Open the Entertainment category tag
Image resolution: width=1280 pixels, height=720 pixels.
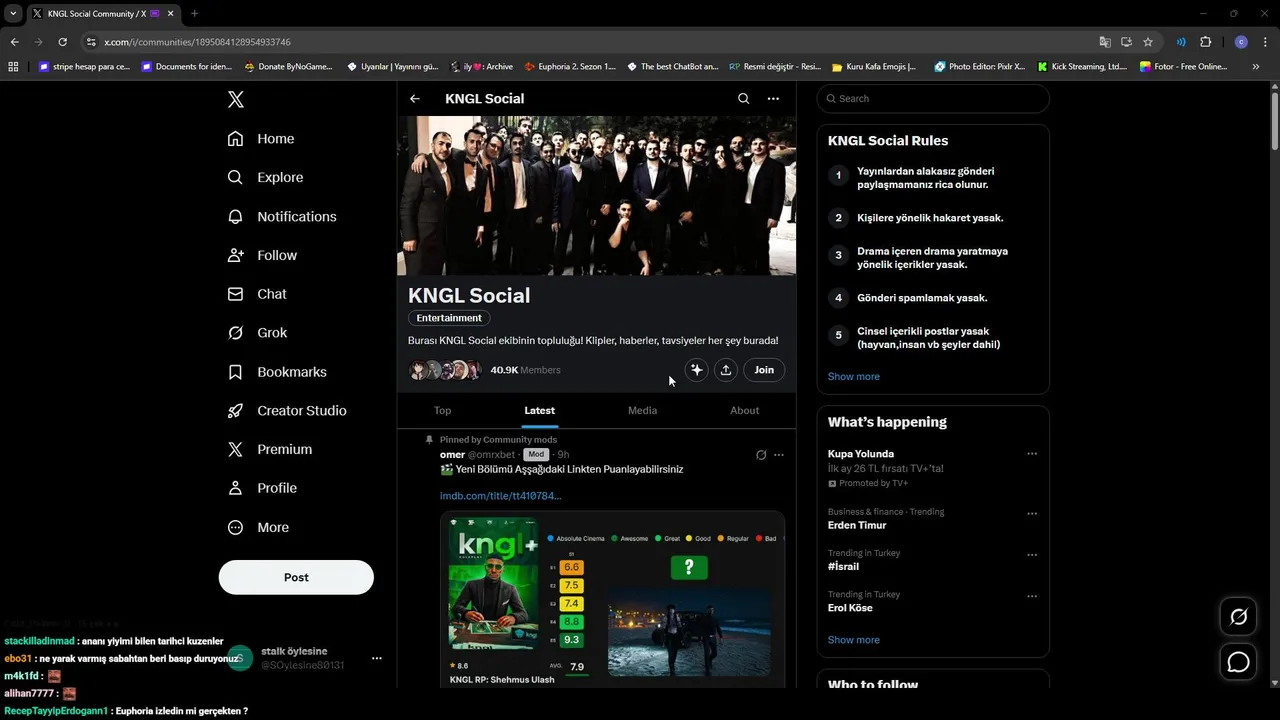(x=449, y=318)
